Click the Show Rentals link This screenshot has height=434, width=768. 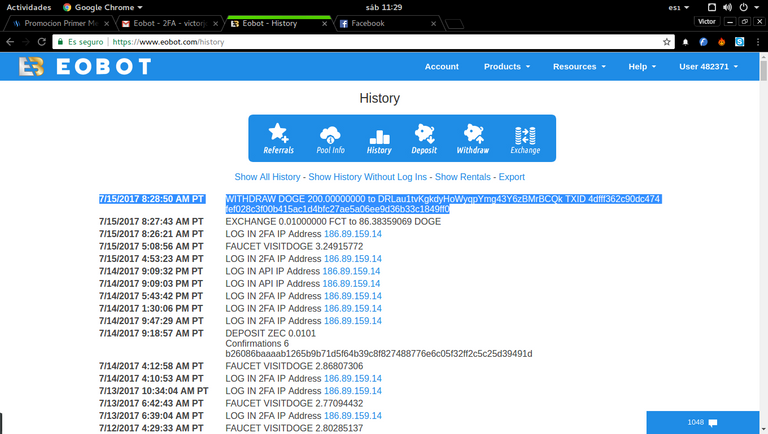(462, 177)
